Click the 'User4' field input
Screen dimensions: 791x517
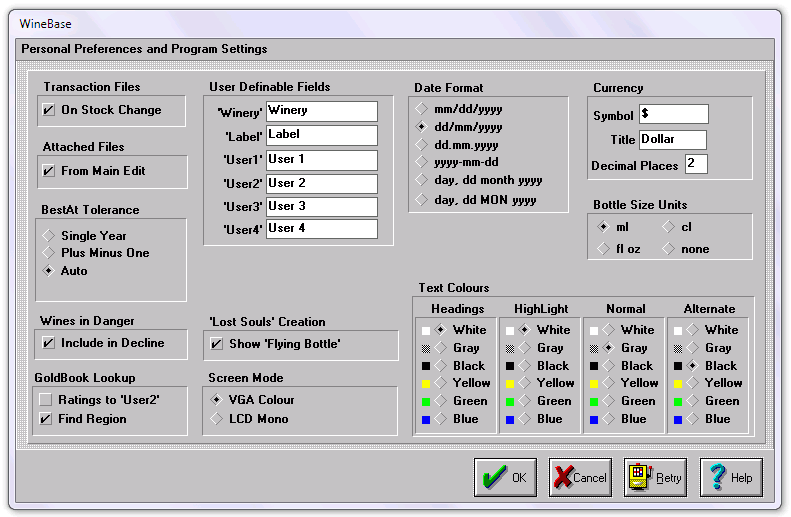click(x=322, y=228)
